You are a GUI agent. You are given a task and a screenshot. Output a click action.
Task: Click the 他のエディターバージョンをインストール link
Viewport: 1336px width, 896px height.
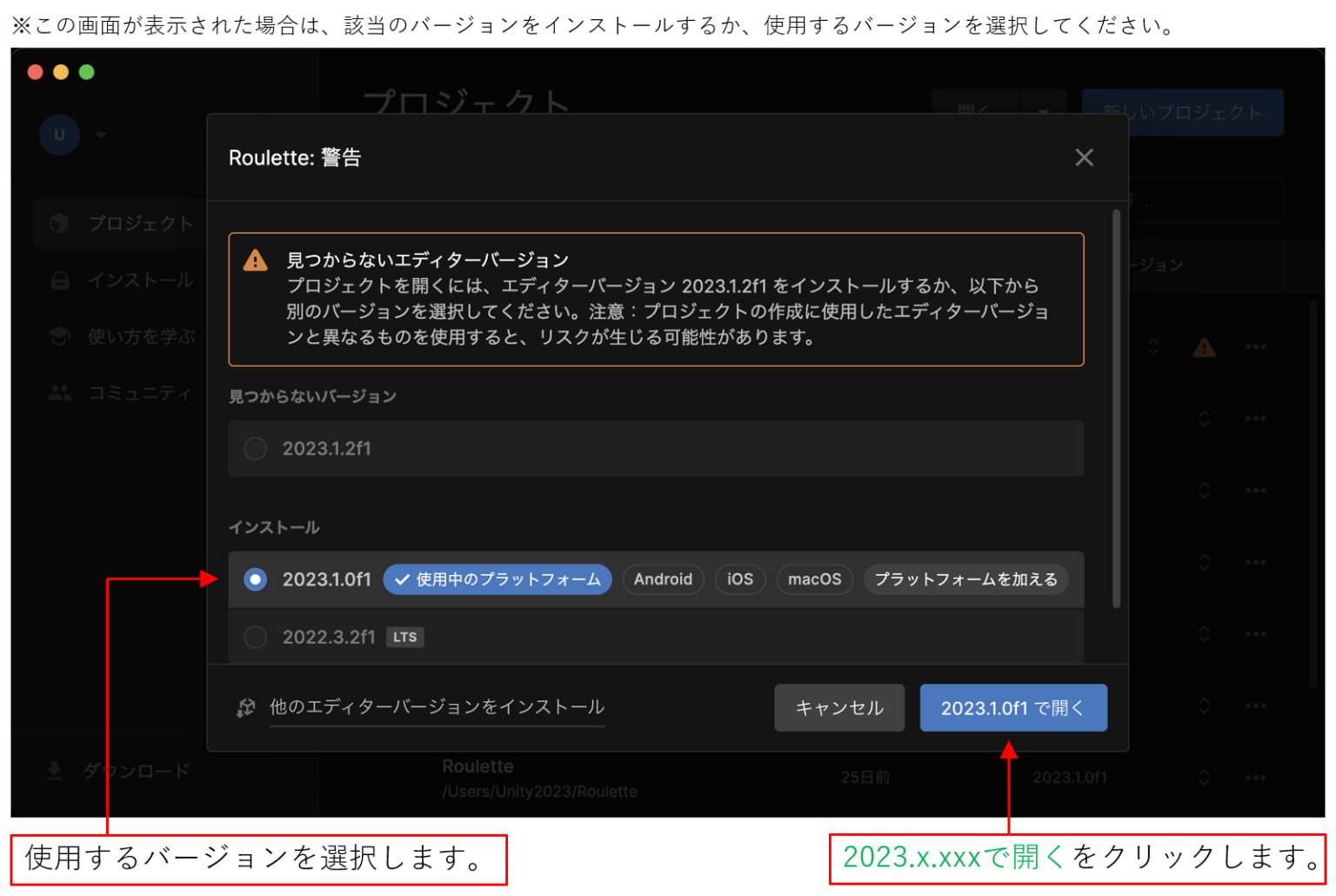(x=437, y=707)
